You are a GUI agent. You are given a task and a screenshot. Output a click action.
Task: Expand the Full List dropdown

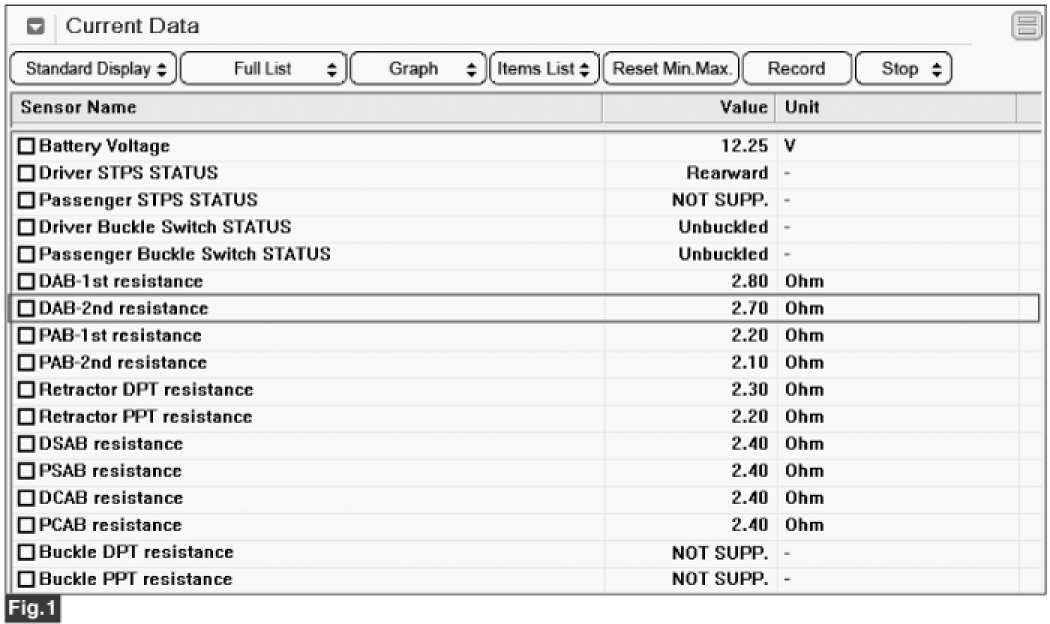point(264,69)
